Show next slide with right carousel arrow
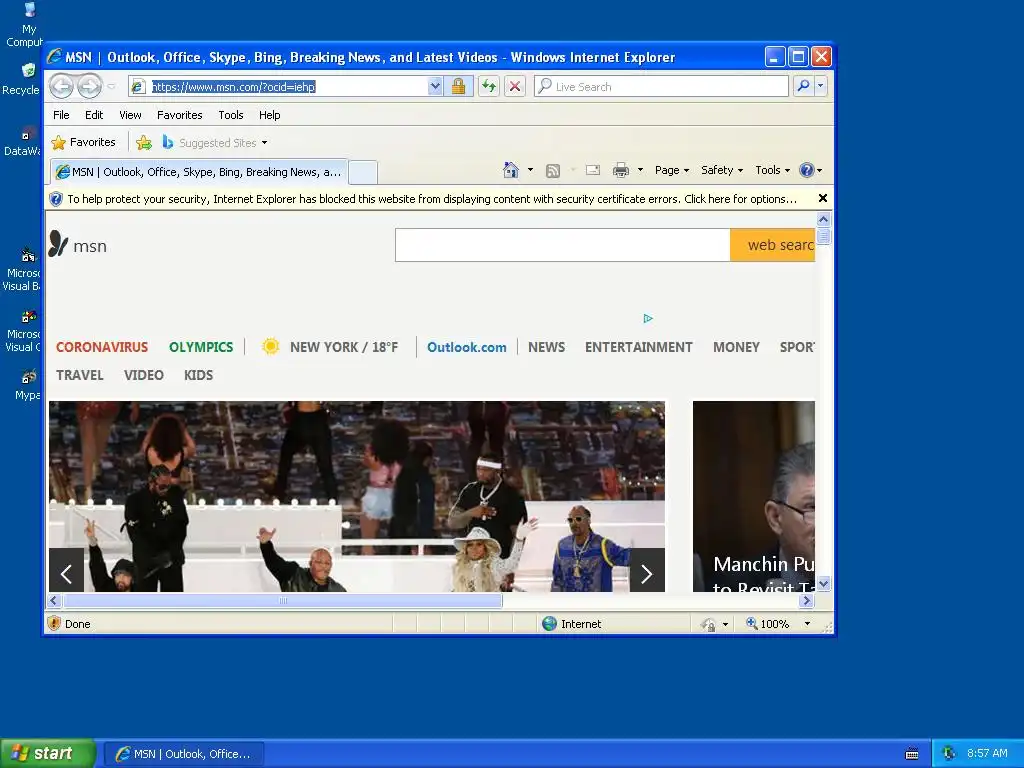The width and height of the screenshot is (1024, 768). point(647,571)
